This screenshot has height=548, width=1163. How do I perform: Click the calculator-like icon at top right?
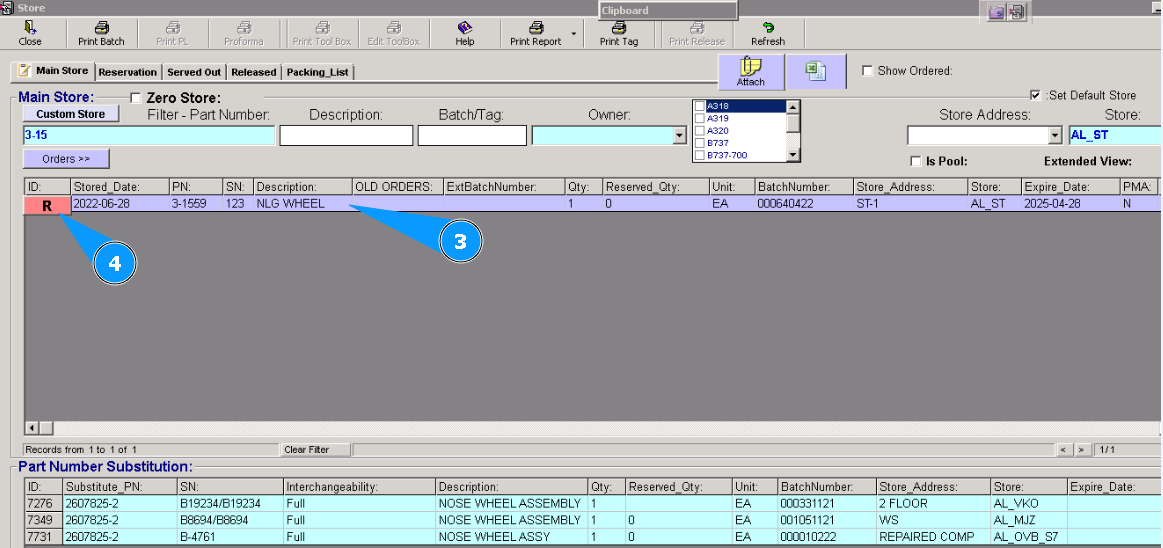pyautogui.click(x=1017, y=13)
